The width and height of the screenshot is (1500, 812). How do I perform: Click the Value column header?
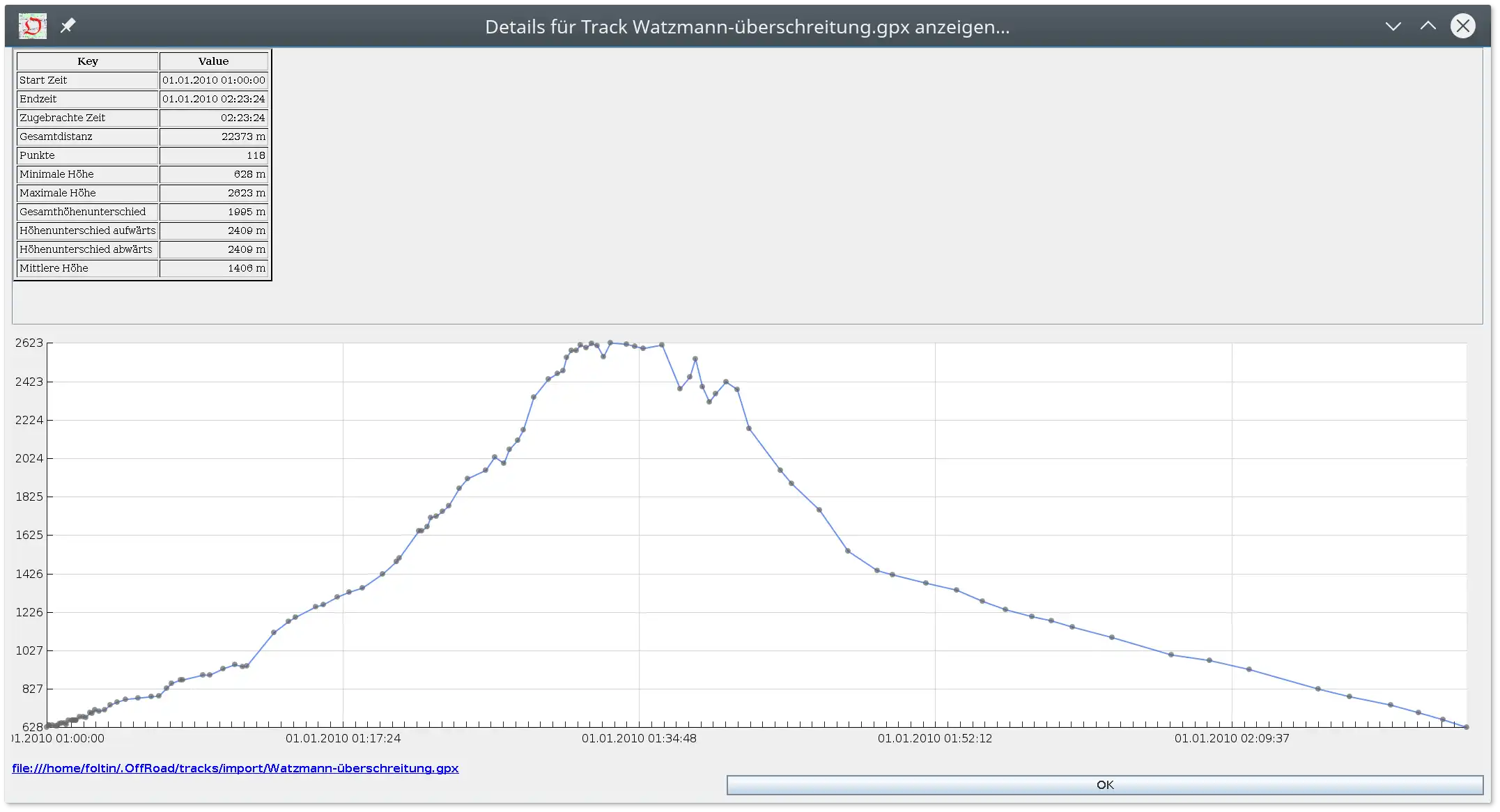pos(213,61)
